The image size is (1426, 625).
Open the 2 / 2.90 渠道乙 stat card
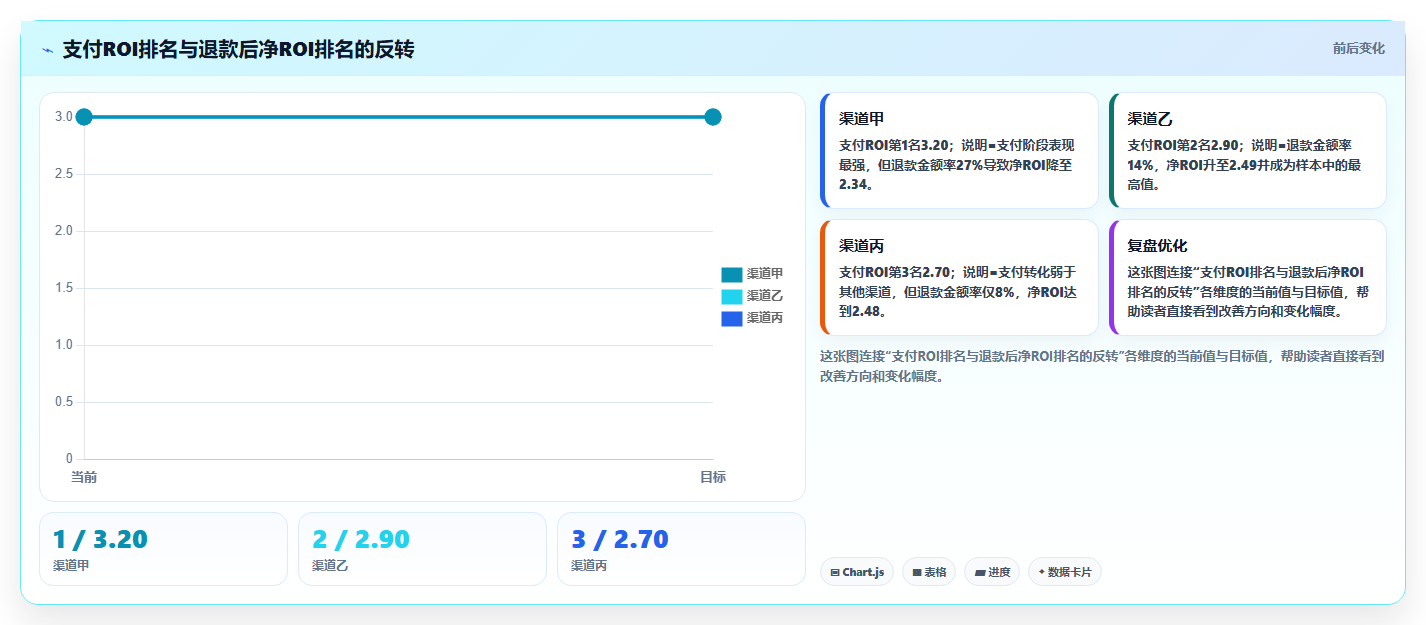click(x=422, y=549)
